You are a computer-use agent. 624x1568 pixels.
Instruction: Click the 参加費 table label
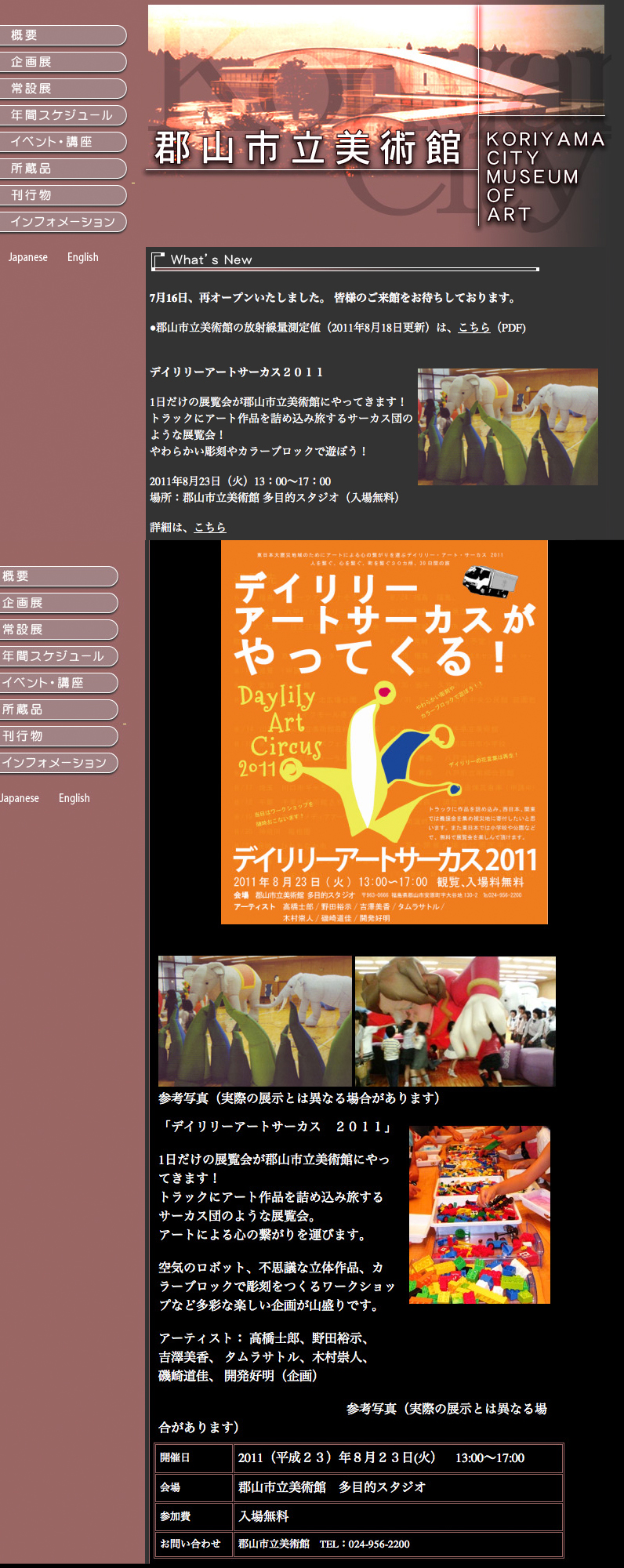(x=175, y=1516)
